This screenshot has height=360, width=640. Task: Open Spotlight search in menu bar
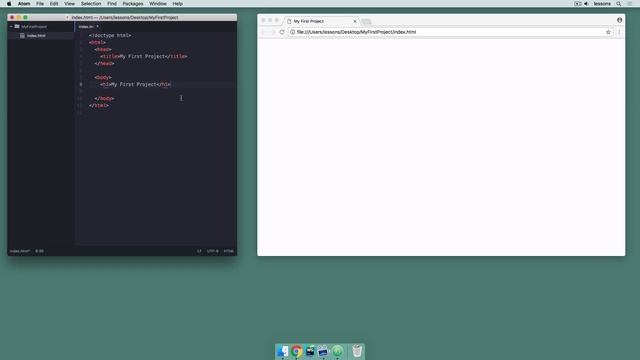point(619,4)
